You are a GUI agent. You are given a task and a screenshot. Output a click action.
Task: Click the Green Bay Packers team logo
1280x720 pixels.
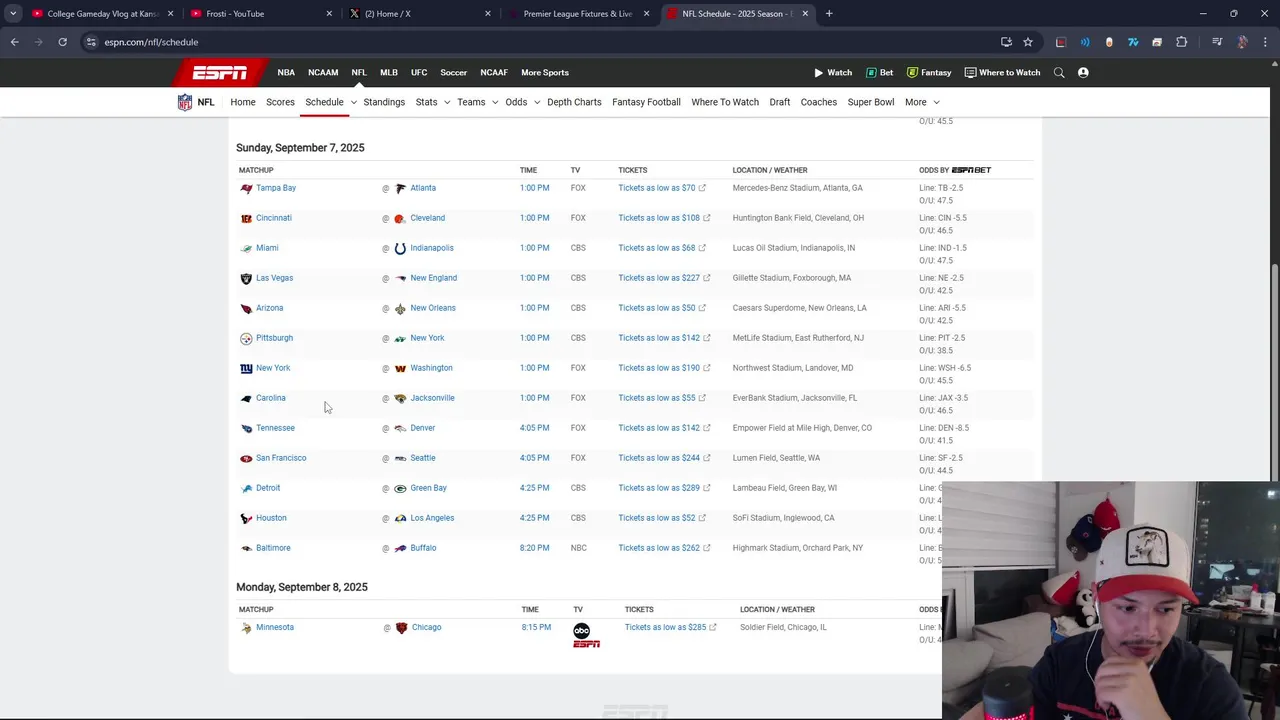400,488
